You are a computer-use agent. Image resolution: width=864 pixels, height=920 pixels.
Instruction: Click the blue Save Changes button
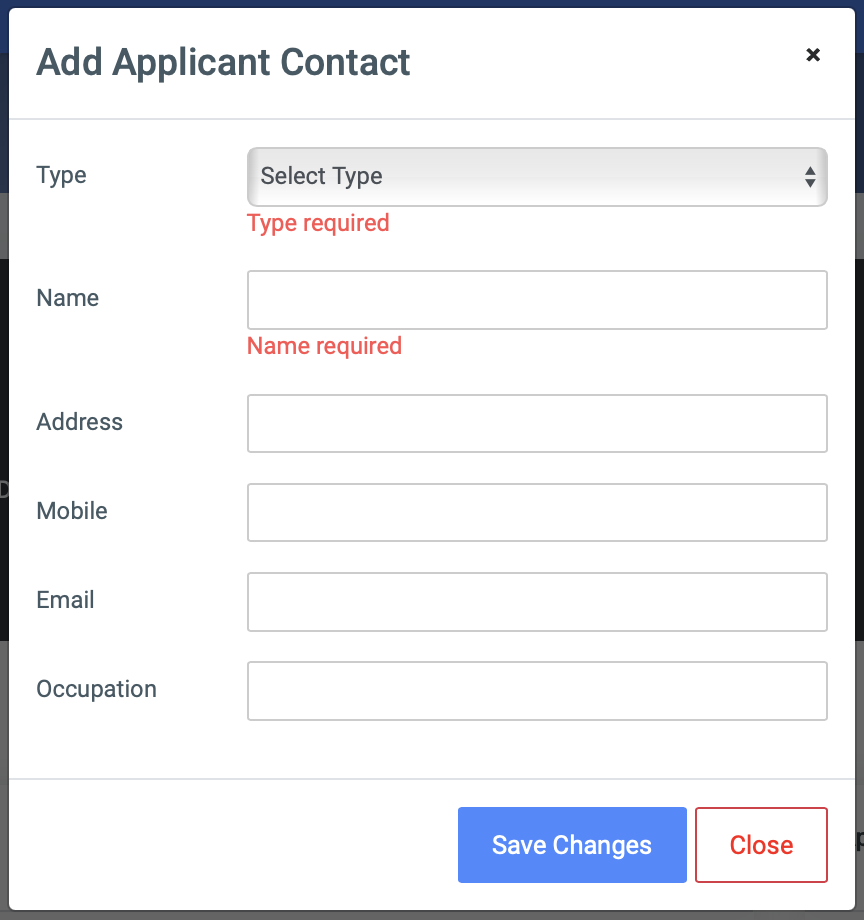pyautogui.click(x=572, y=845)
